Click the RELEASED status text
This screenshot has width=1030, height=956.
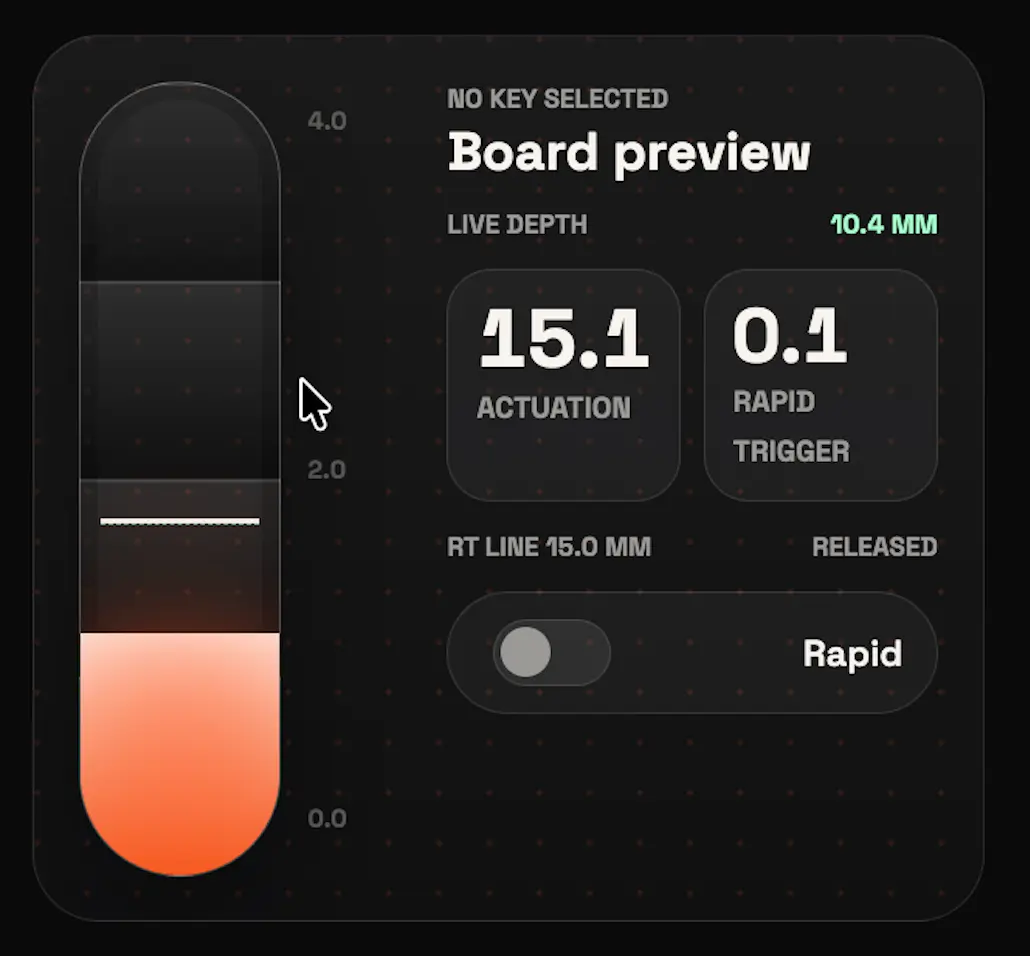point(874,547)
